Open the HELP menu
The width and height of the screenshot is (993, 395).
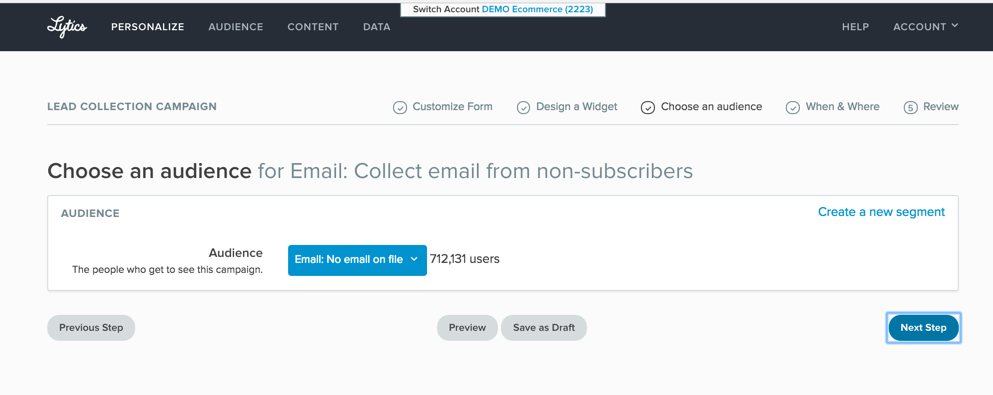tap(855, 27)
